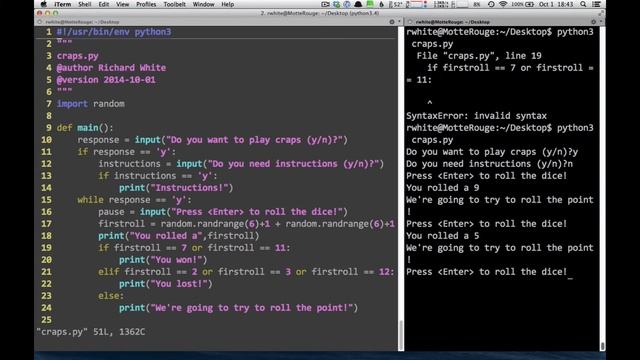Open the Help menu

[x=227, y=4]
